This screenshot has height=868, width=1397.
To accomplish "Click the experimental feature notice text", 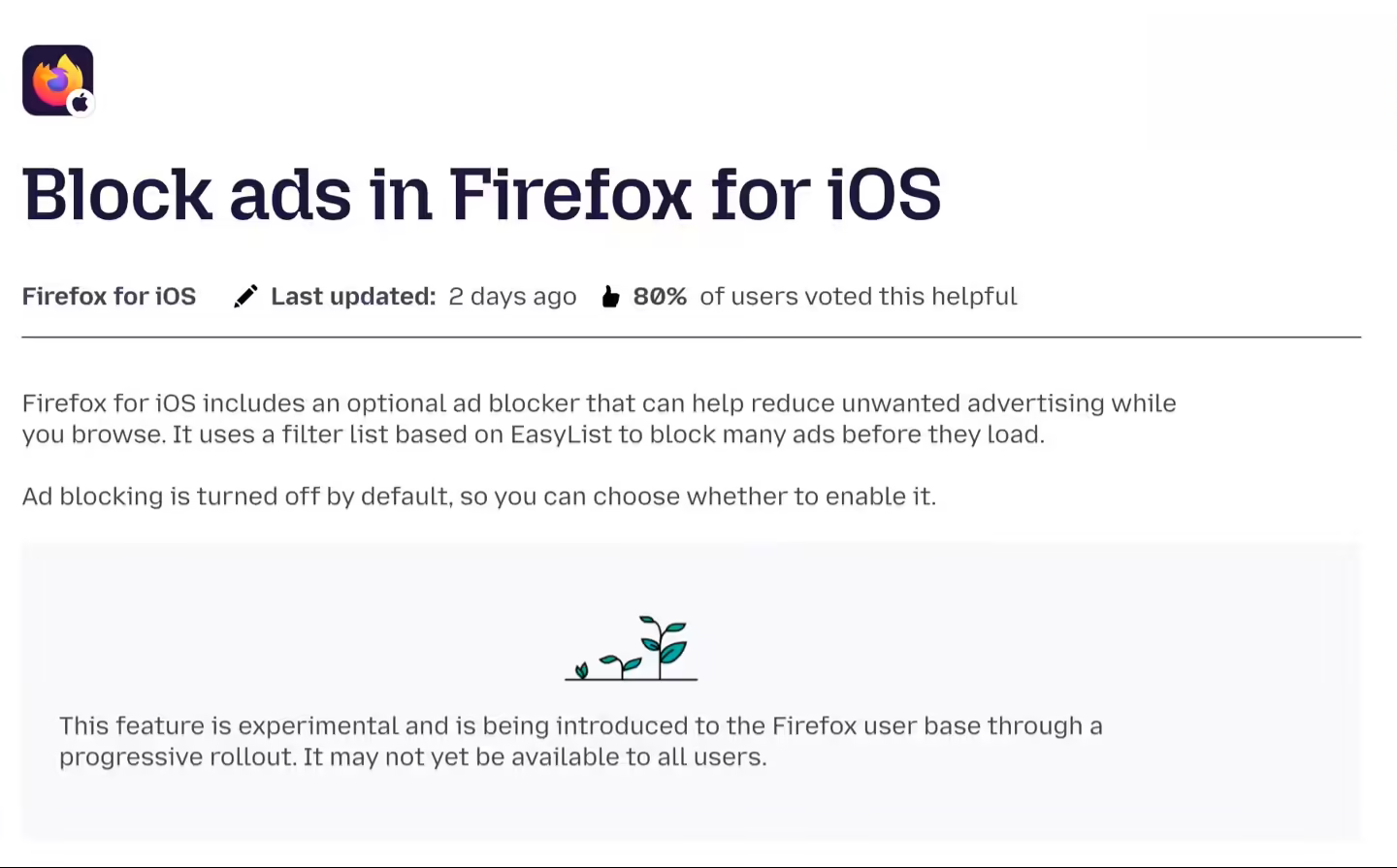I will point(580,741).
